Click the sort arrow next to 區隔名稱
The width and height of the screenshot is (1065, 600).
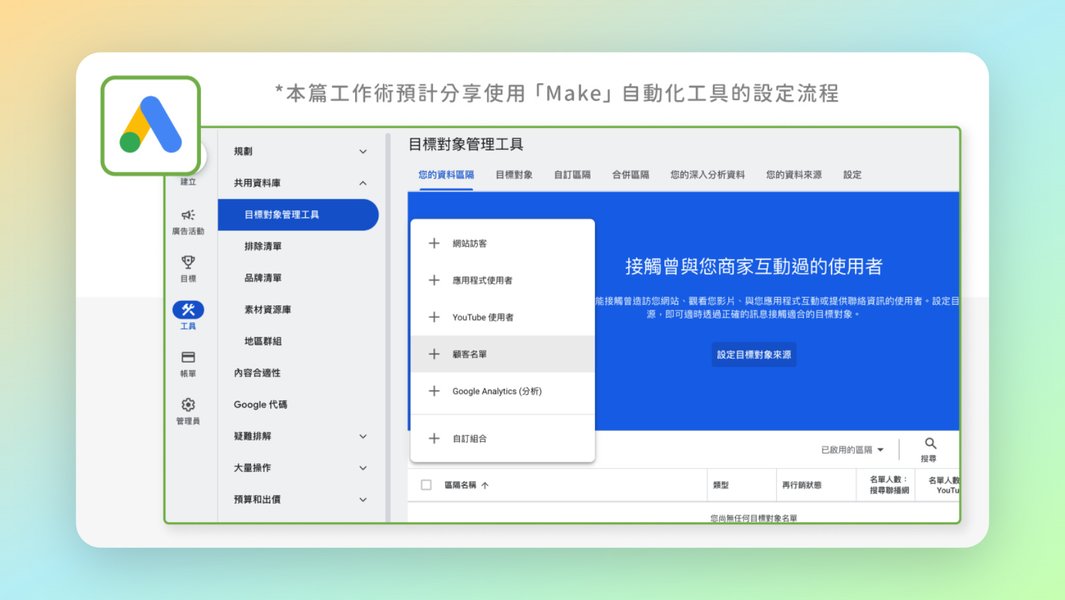(484, 485)
